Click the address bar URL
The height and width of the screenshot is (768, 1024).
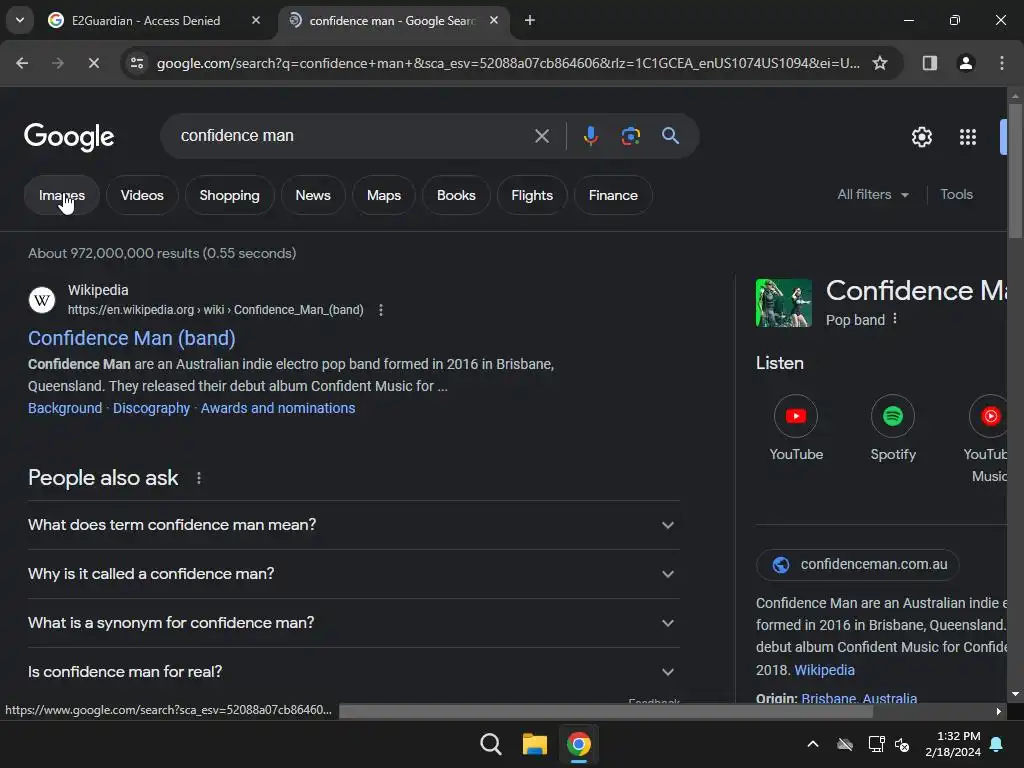point(508,63)
